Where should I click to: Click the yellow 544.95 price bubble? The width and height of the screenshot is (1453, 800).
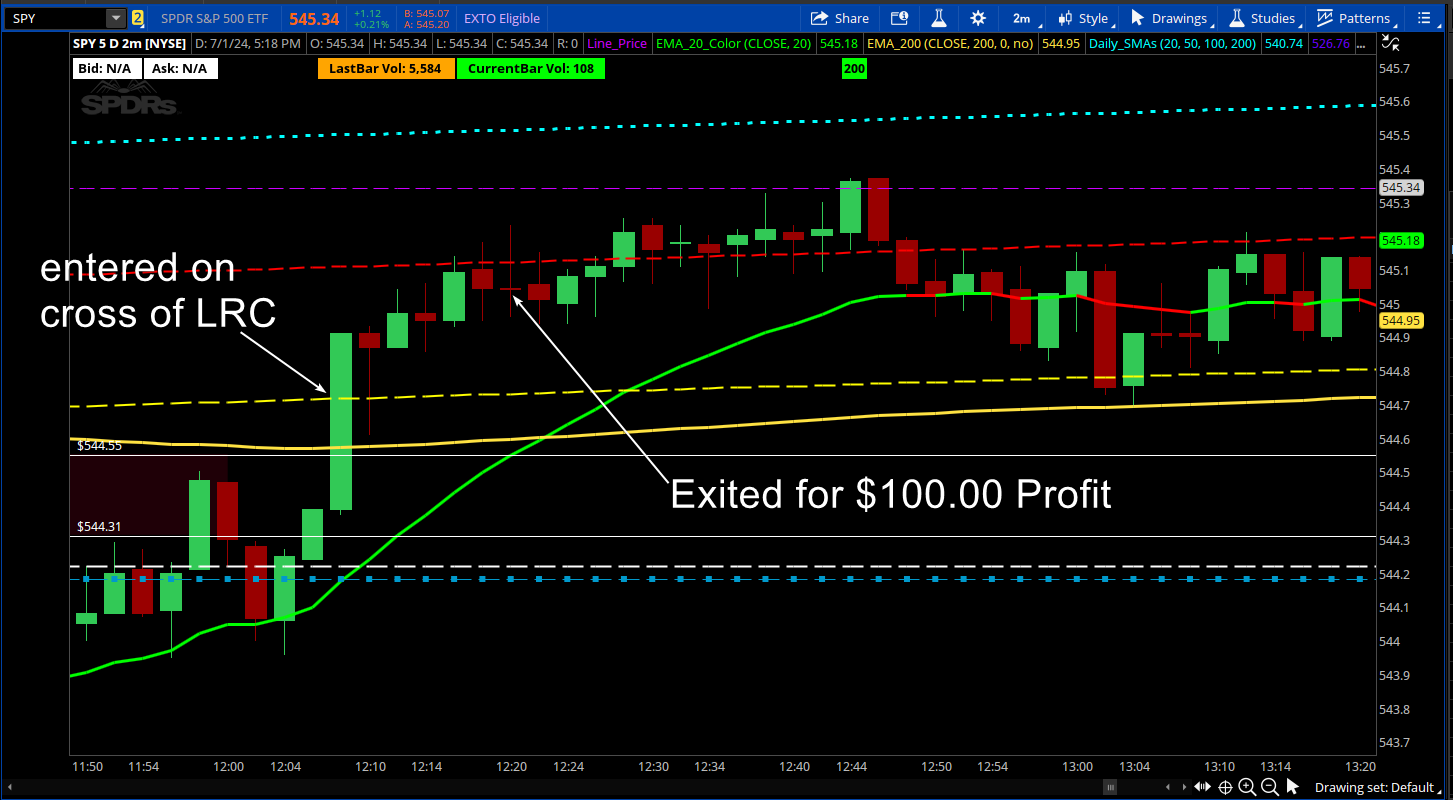1400,320
